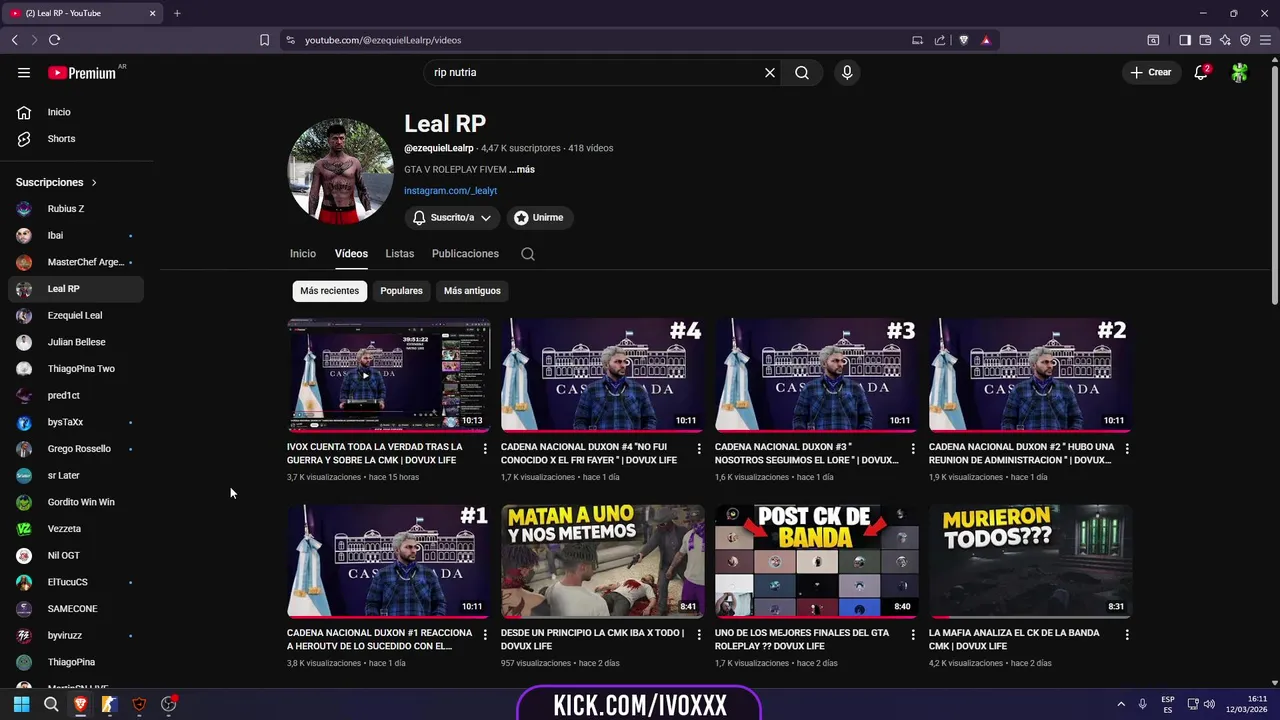Viewport: 1280px width, 720px height.
Task: Open account avatar menu
Action: (x=1240, y=72)
